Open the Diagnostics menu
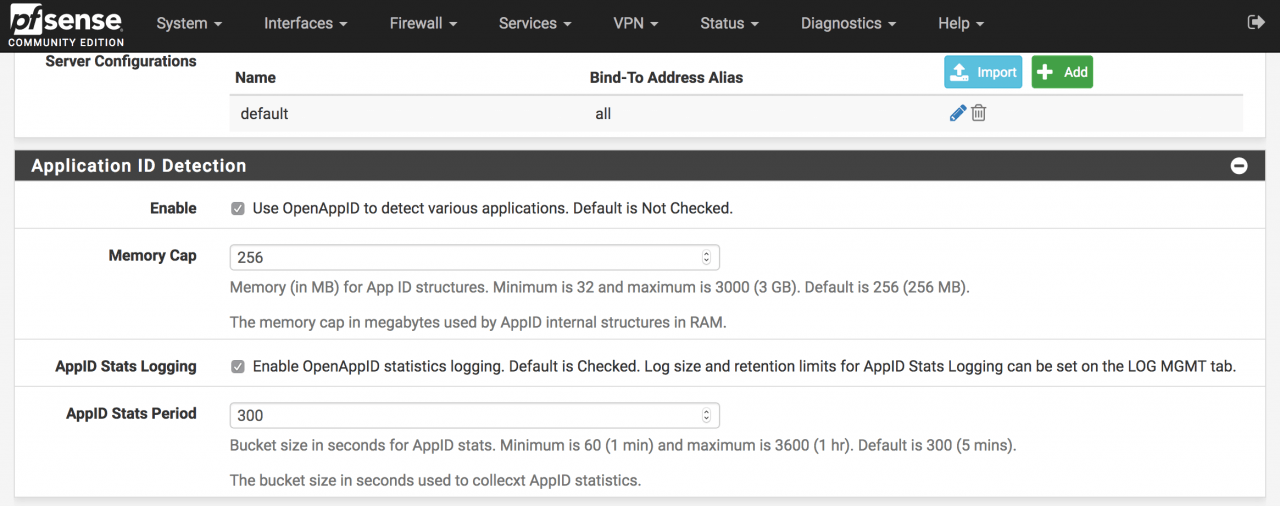The height and width of the screenshot is (506, 1280). 848,23
